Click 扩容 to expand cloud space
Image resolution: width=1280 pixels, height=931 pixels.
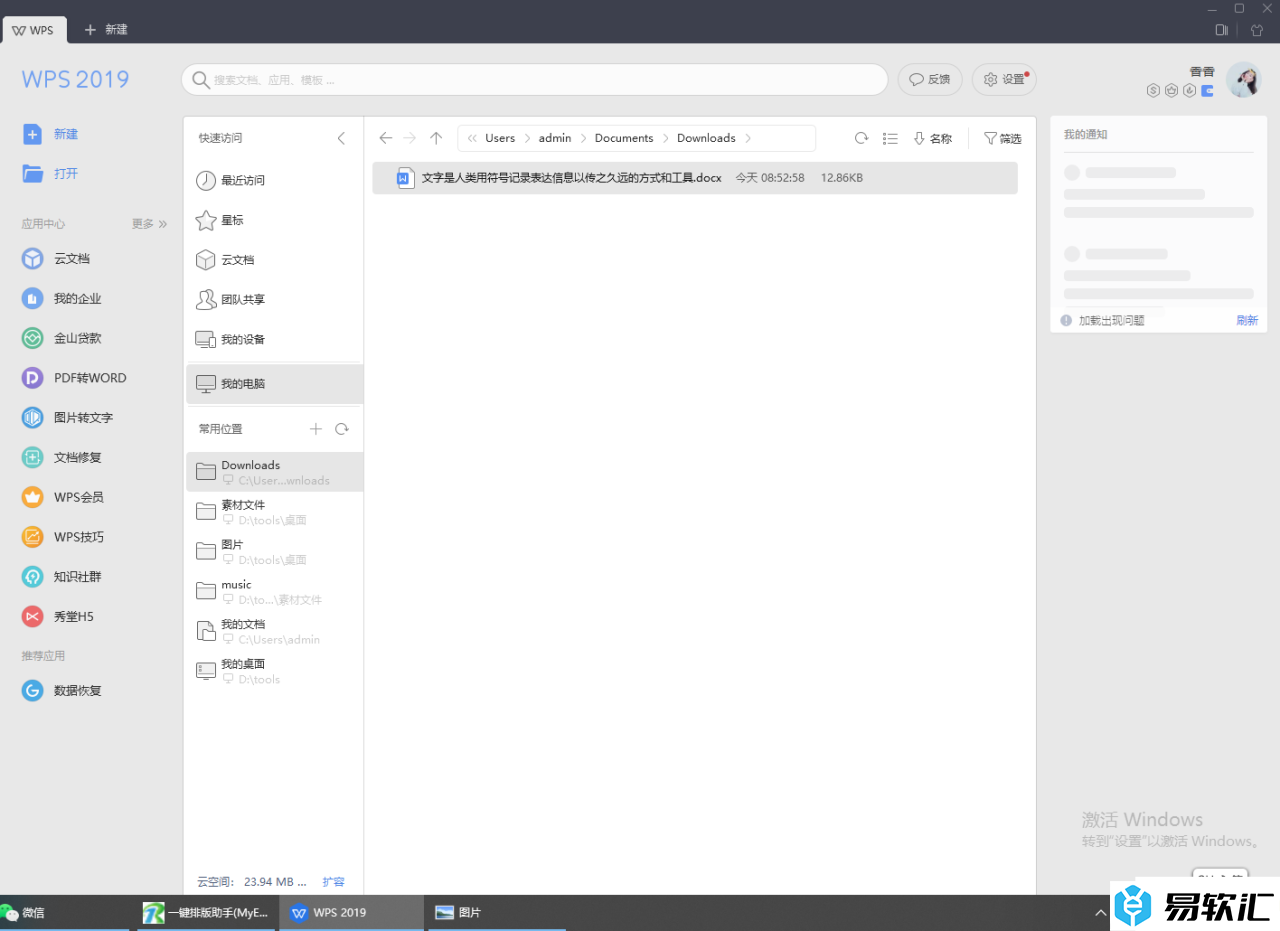click(x=333, y=882)
